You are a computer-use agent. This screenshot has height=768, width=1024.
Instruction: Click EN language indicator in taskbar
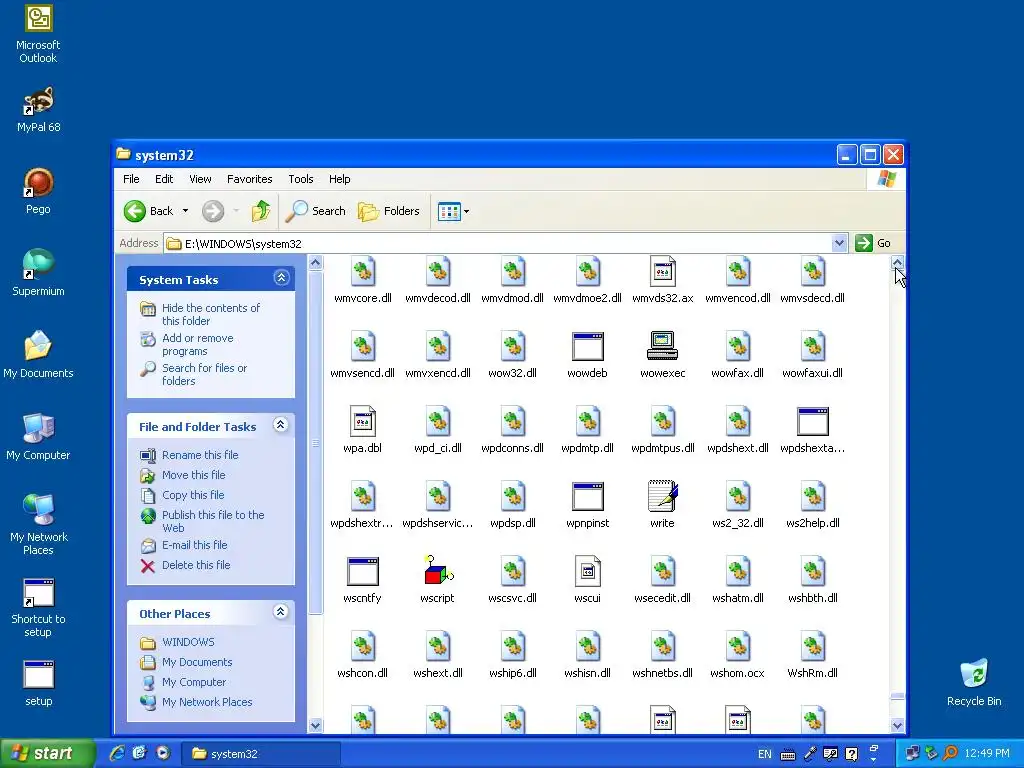[765, 754]
